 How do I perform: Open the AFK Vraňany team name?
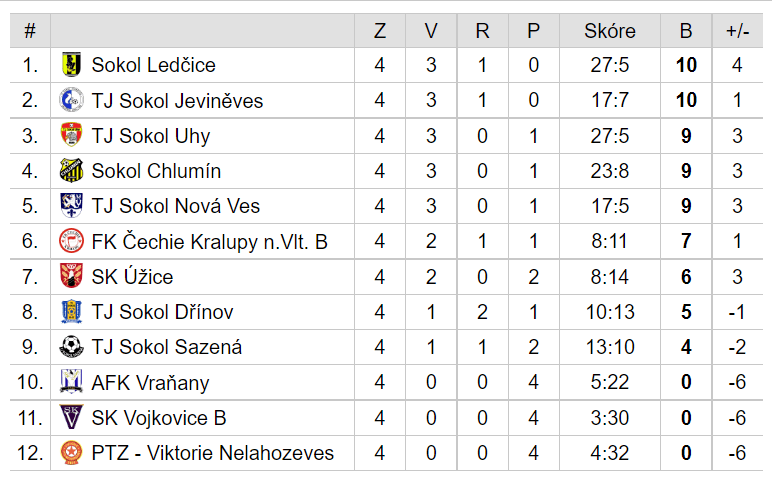tap(150, 382)
